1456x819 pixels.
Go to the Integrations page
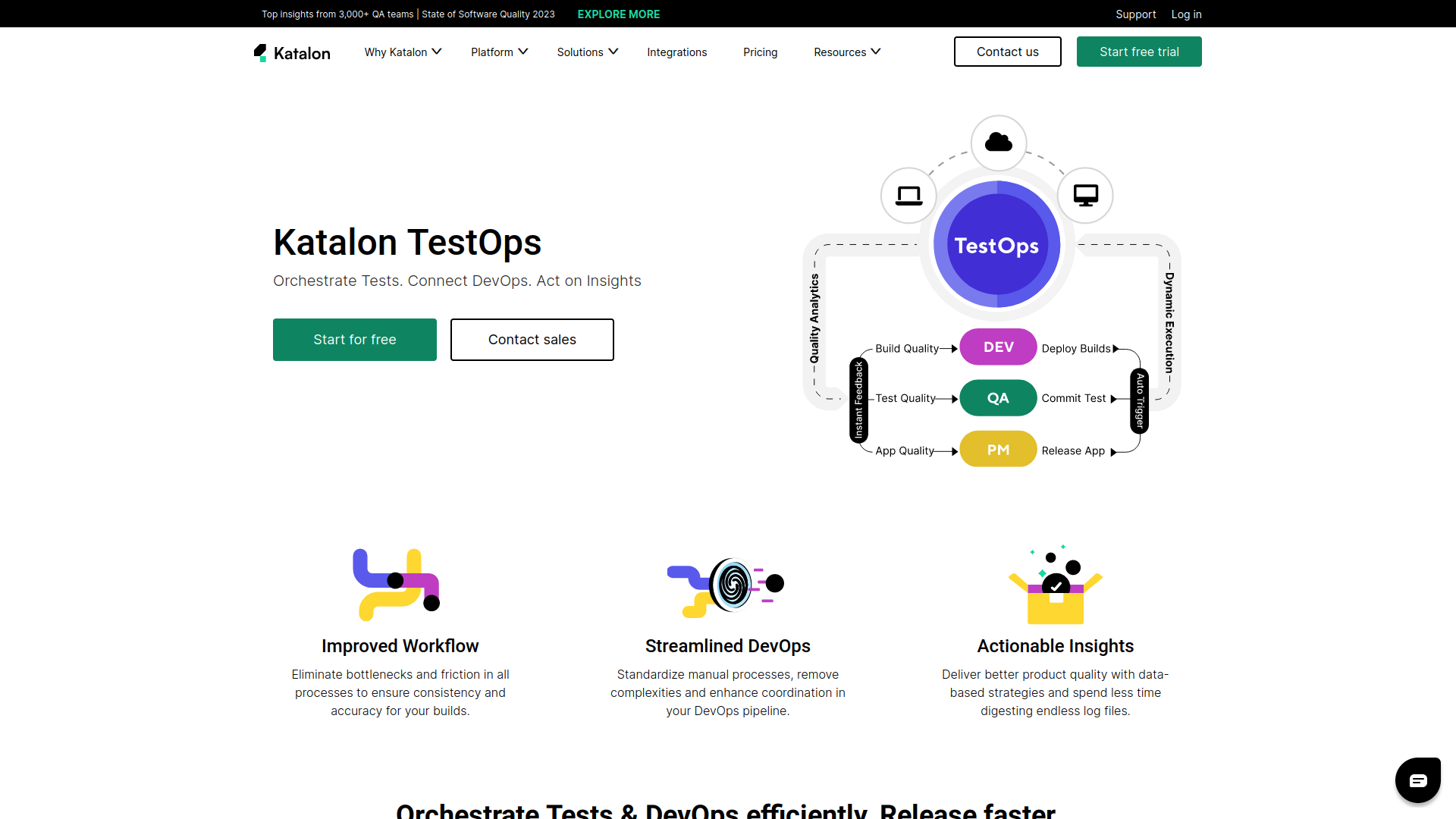(x=676, y=52)
